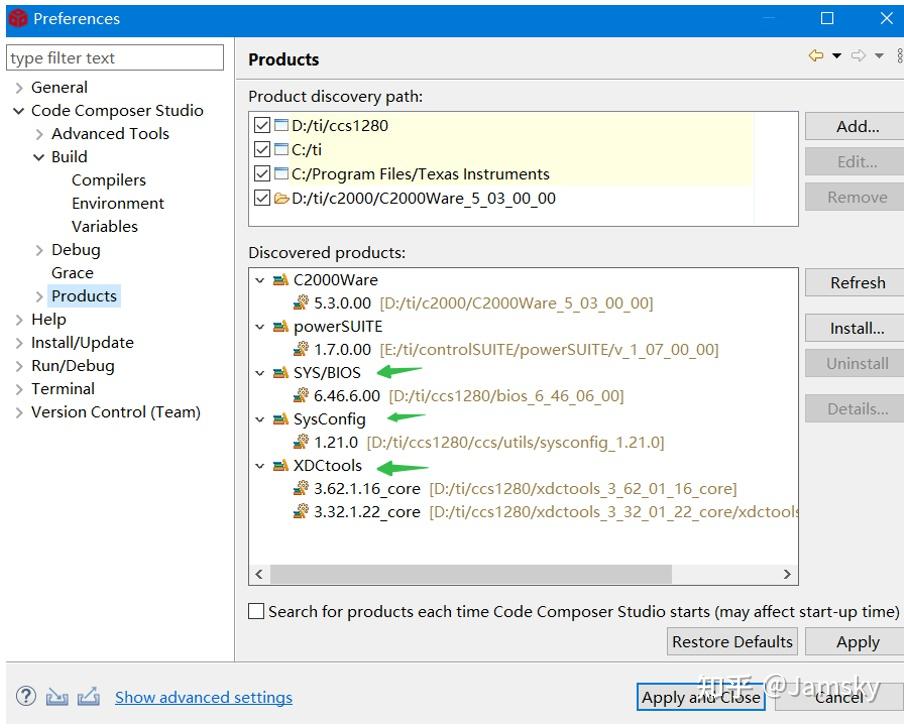Click the C2000Ware product icon
Image resolution: width=904 pixels, height=728 pixels.
280,280
